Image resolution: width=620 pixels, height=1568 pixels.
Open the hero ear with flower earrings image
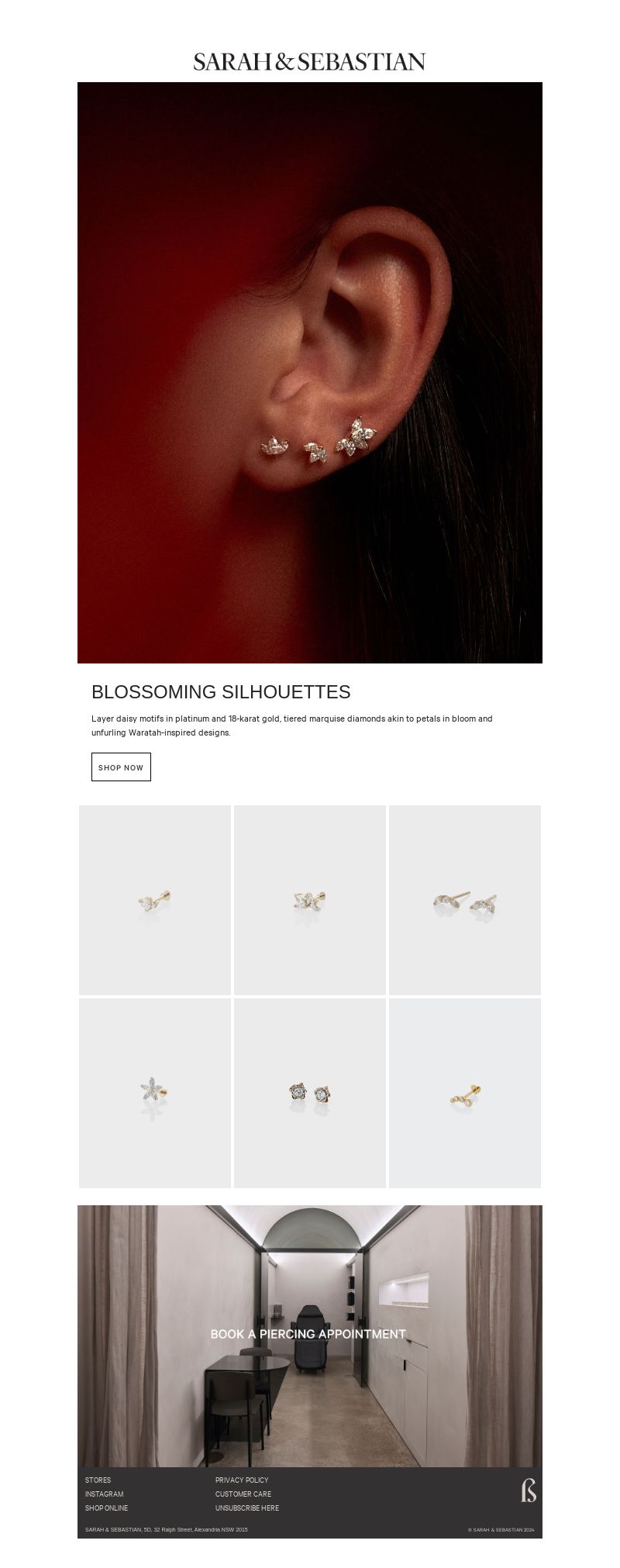coord(310,373)
